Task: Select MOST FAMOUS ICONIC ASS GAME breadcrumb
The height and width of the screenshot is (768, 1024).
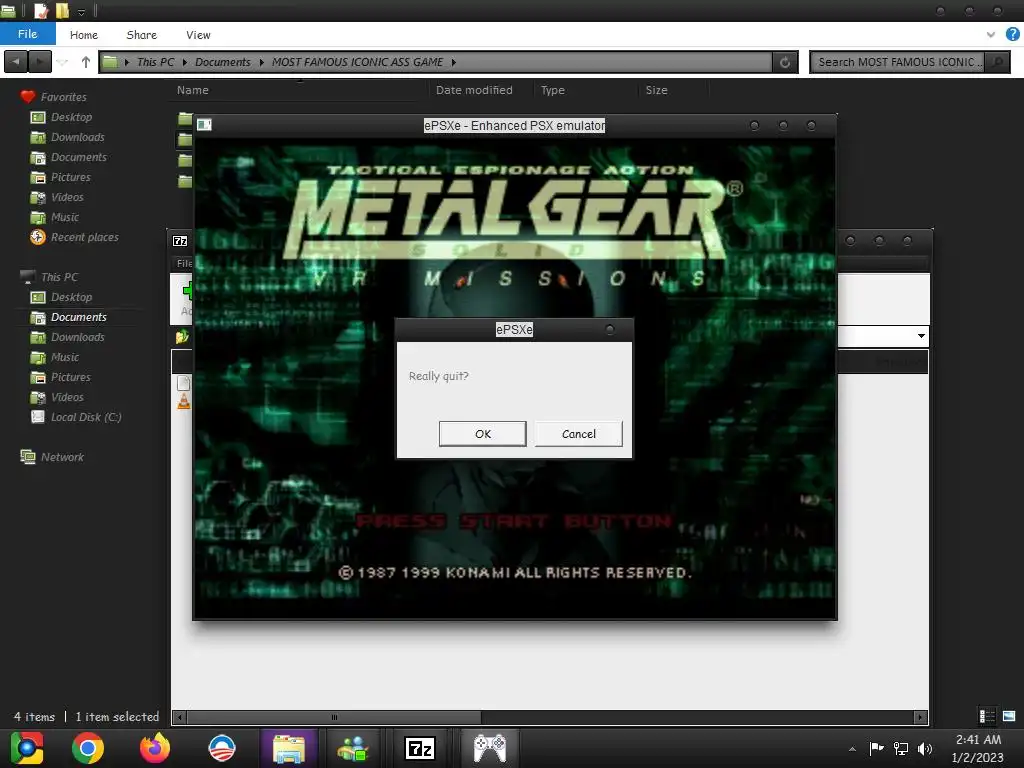Action: point(357,62)
